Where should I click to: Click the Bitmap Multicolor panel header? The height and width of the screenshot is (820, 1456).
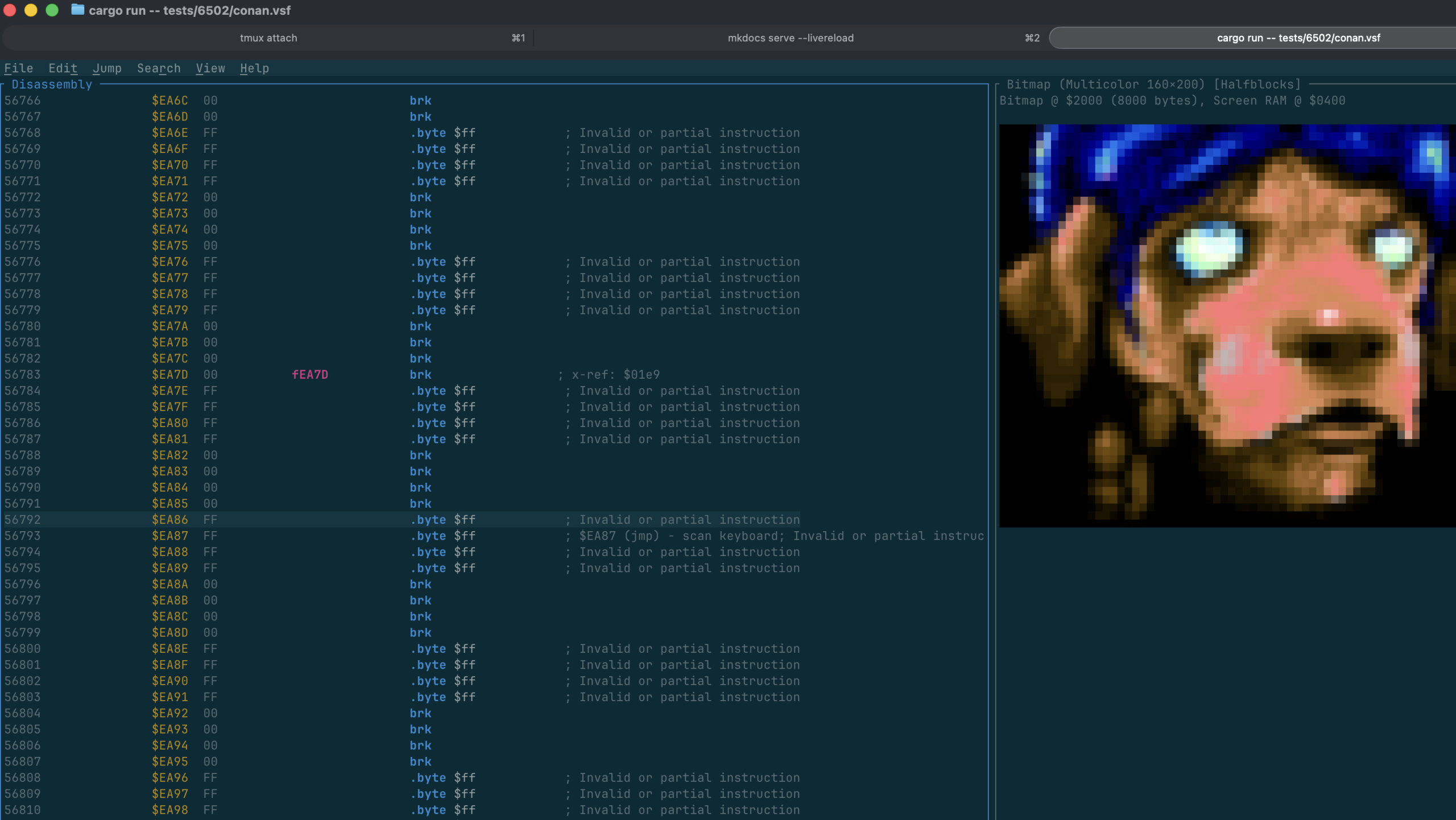click(1153, 84)
